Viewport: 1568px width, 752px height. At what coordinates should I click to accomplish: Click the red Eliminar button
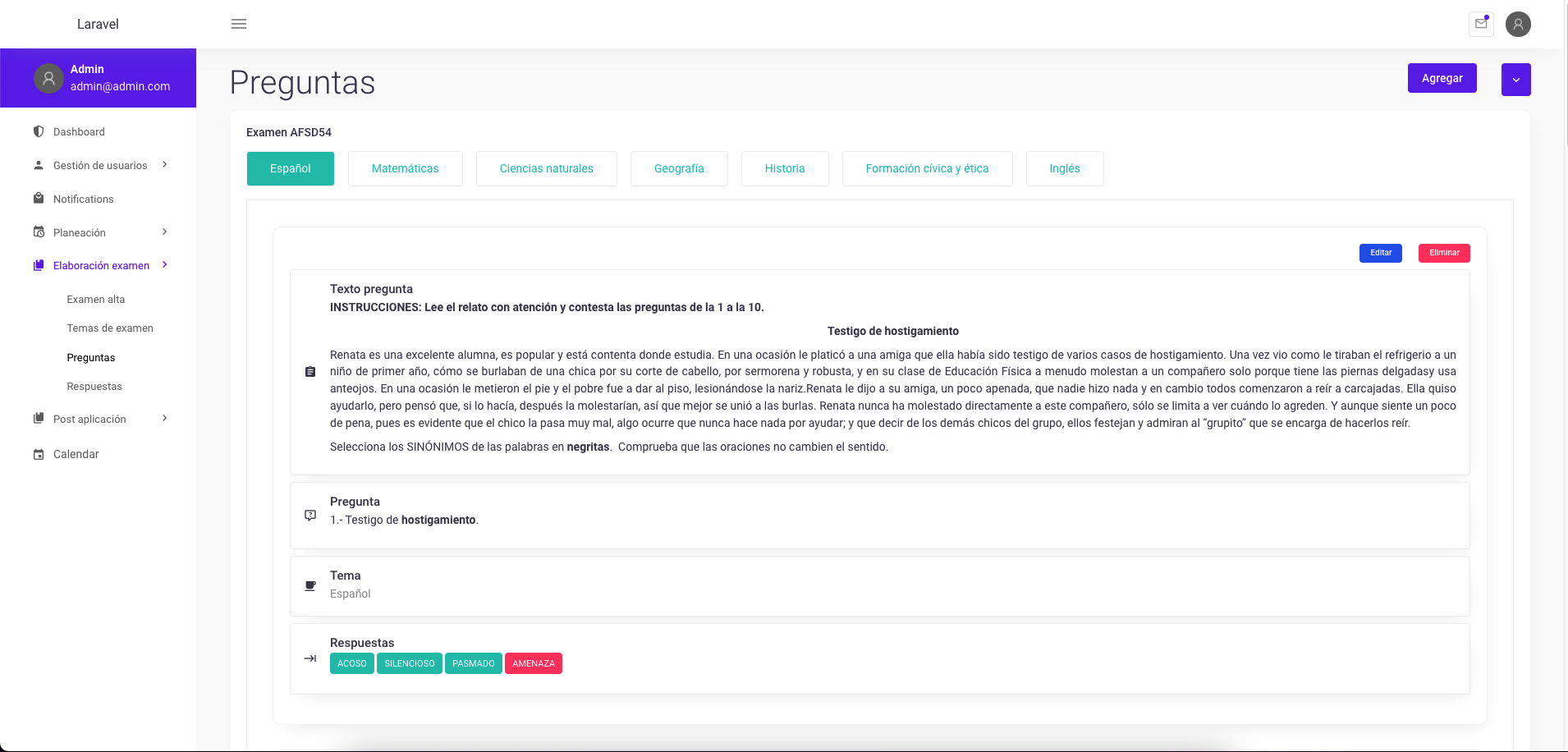tap(1443, 253)
